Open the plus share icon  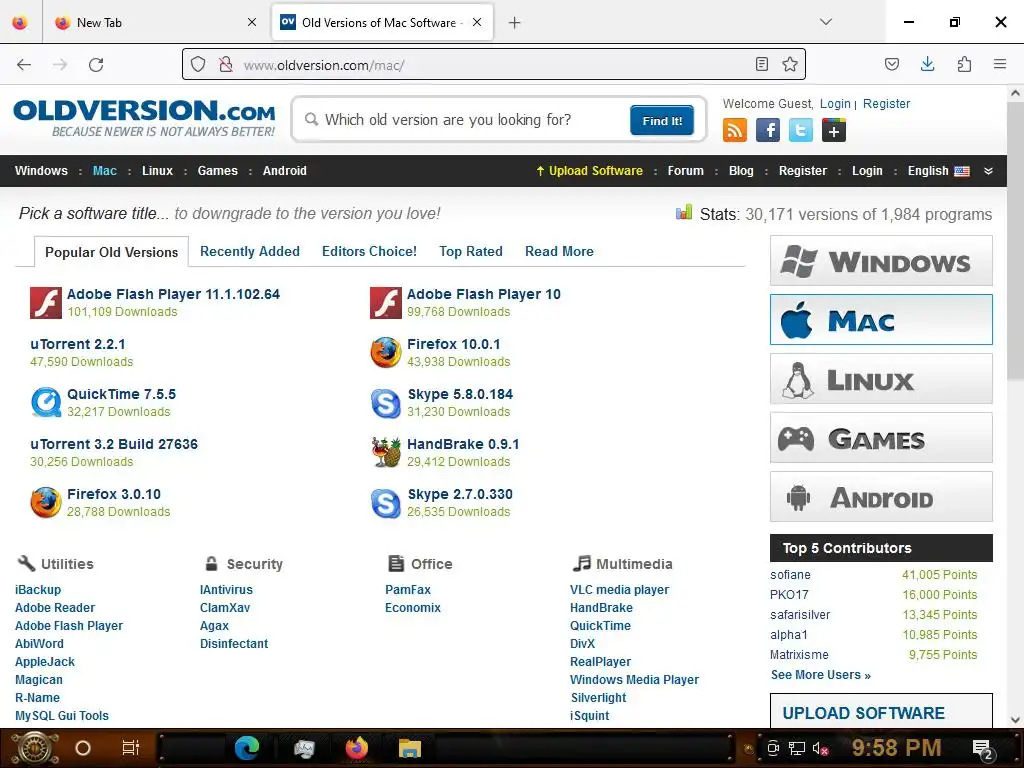834,131
